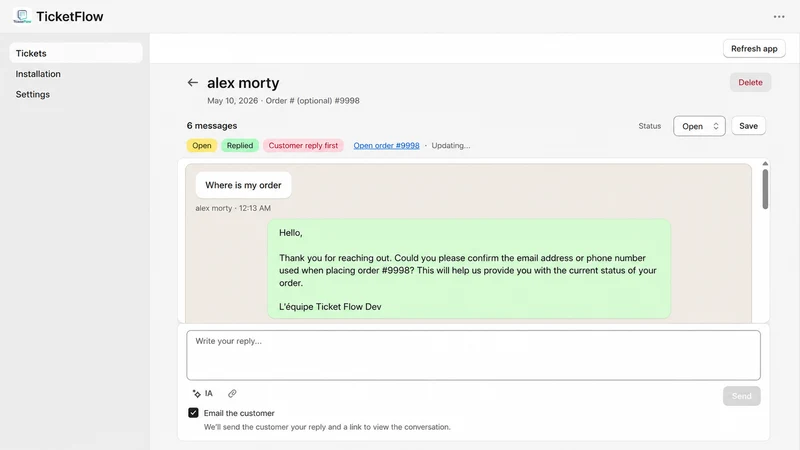Generate a reply with the IA sparkle button
Screen dimensions: 800x450
pos(203,393)
